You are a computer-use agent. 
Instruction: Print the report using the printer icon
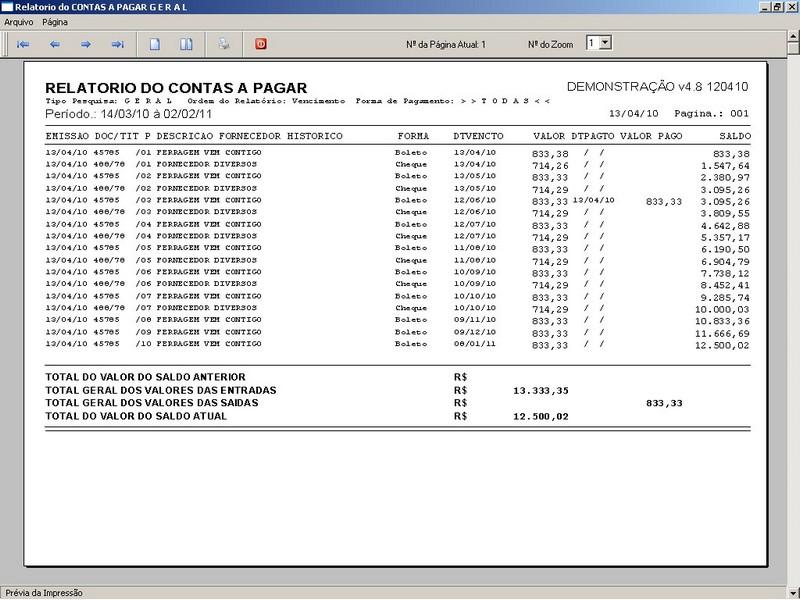pyautogui.click(x=225, y=44)
